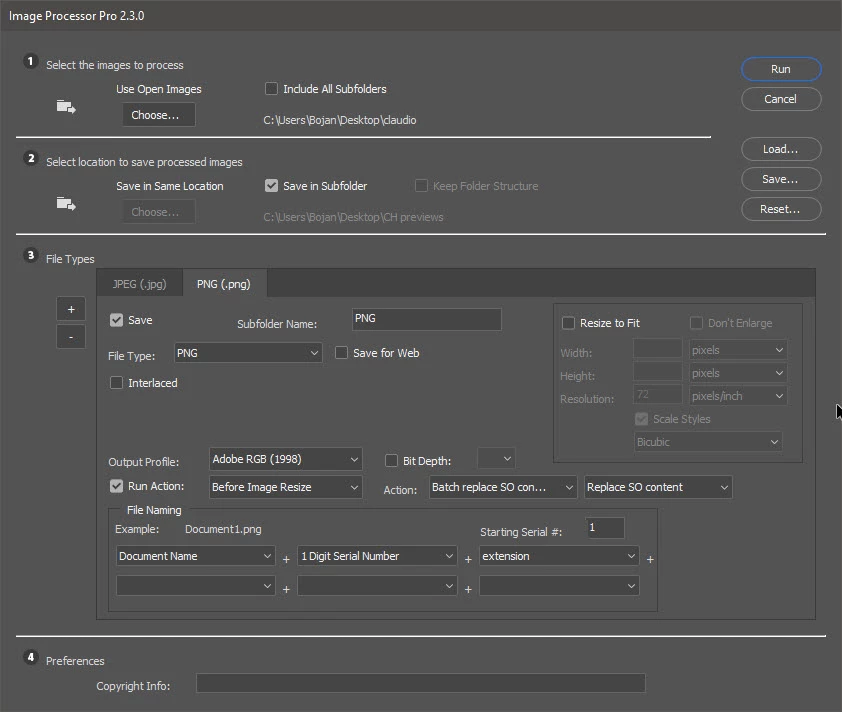Click Choose... under Use Open Images
This screenshot has width=842, height=712.
[158, 115]
